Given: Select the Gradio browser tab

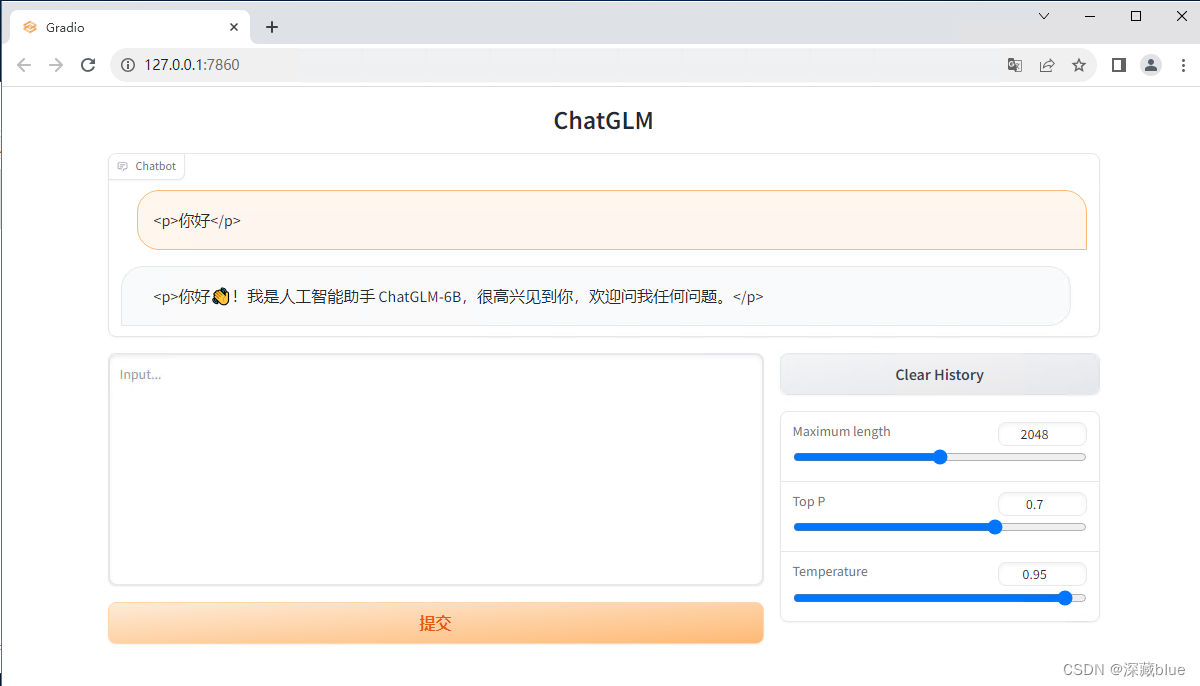Looking at the screenshot, I should point(130,27).
